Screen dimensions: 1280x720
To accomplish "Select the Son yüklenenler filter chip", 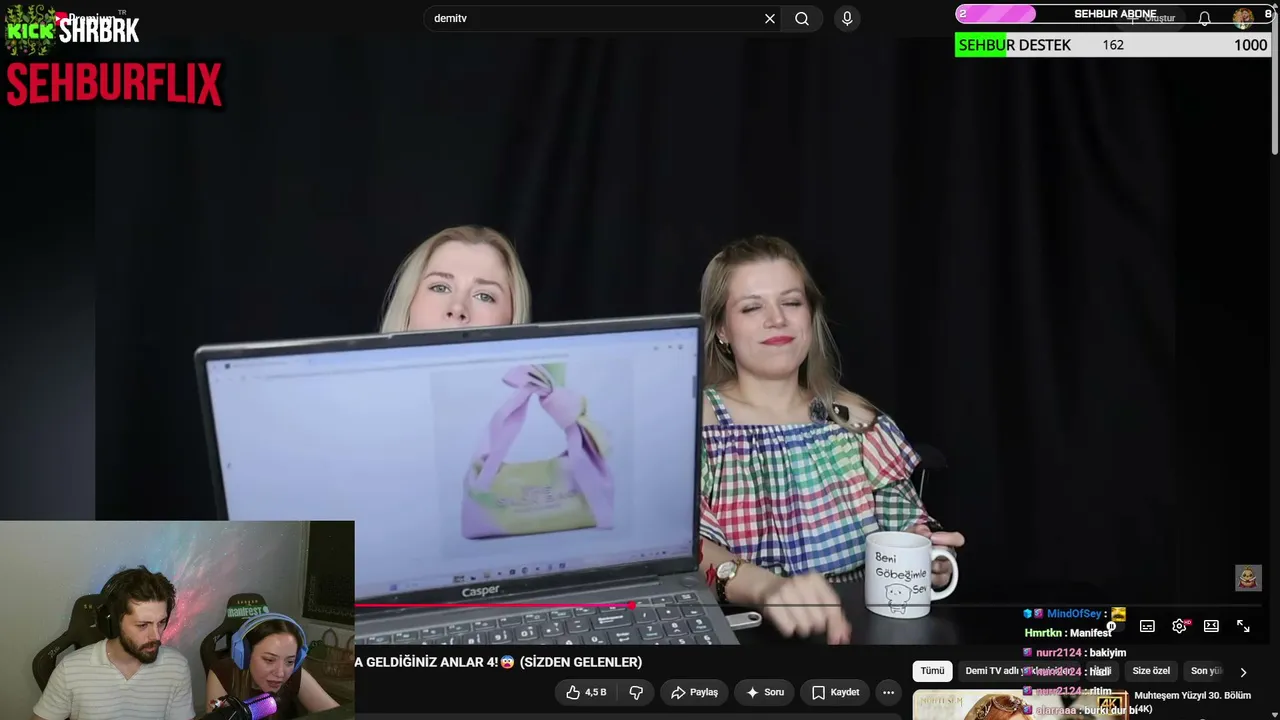I will (1206, 671).
